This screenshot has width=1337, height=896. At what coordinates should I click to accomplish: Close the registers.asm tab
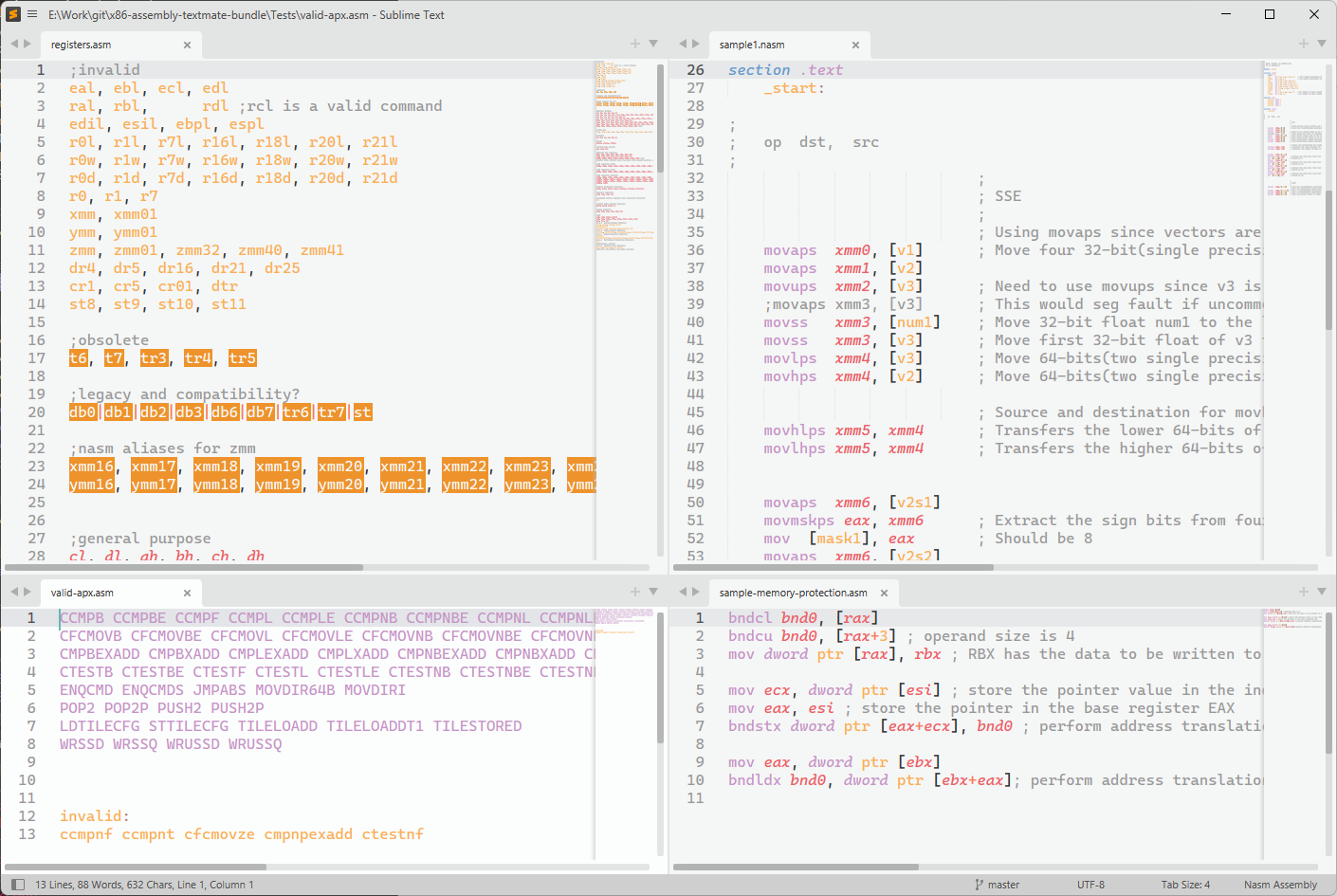point(187,45)
